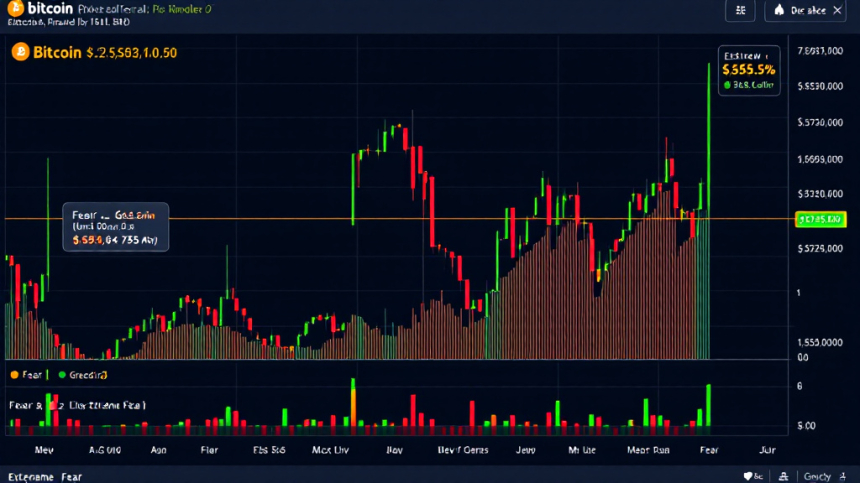Click the 1,555,0000 price axis value
This screenshot has height=483, width=860.
(820, 343)
